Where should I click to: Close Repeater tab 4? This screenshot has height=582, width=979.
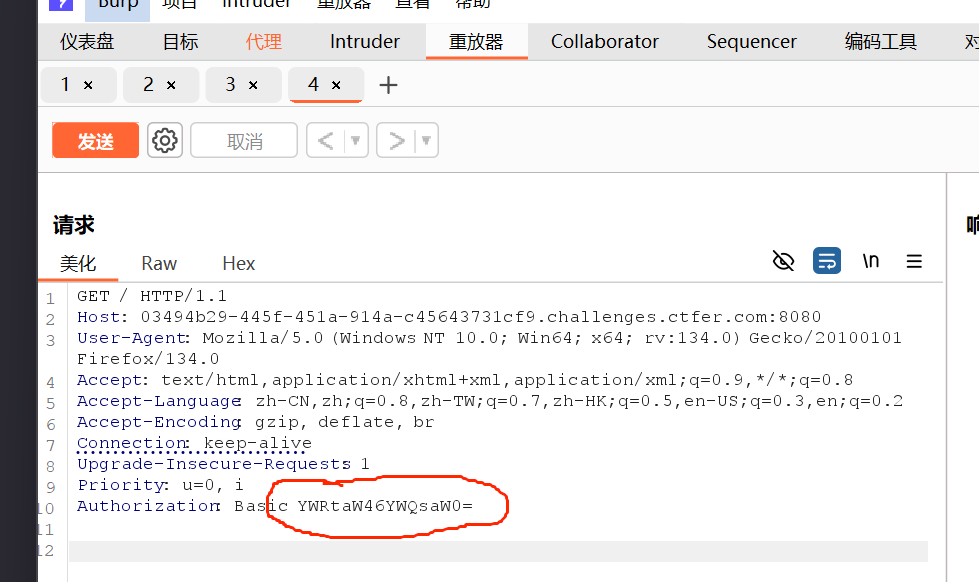[336, 86]
